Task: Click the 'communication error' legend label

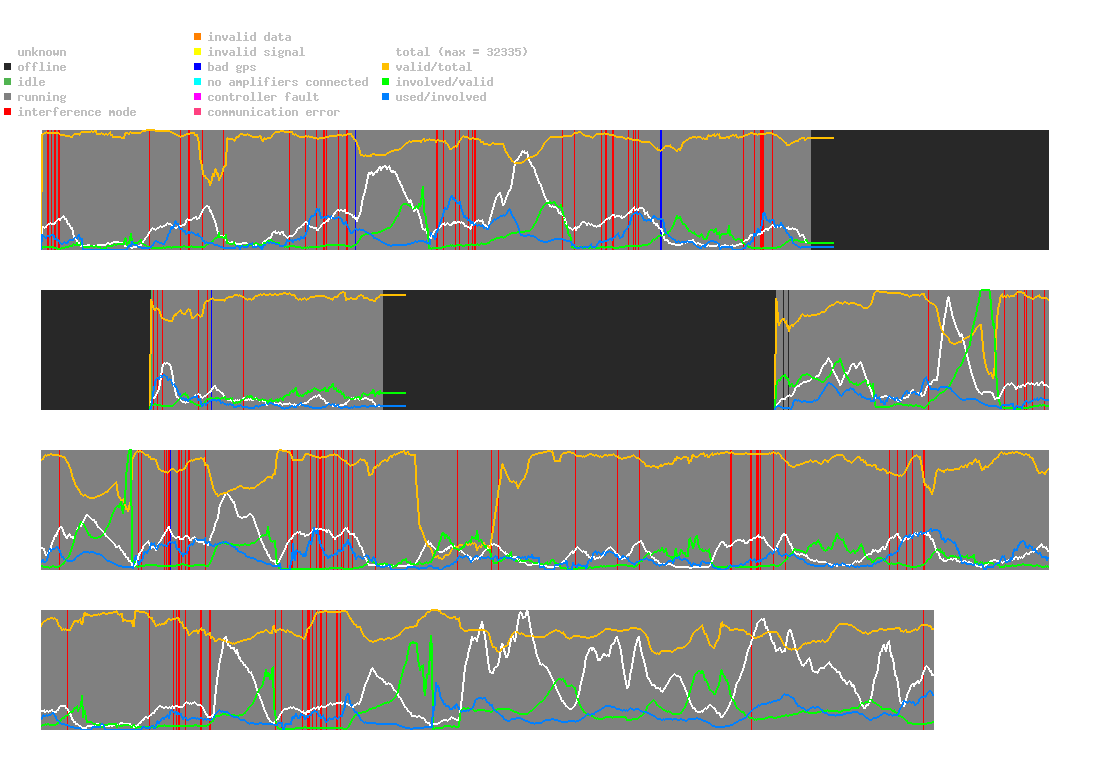Action: point(274,112)
